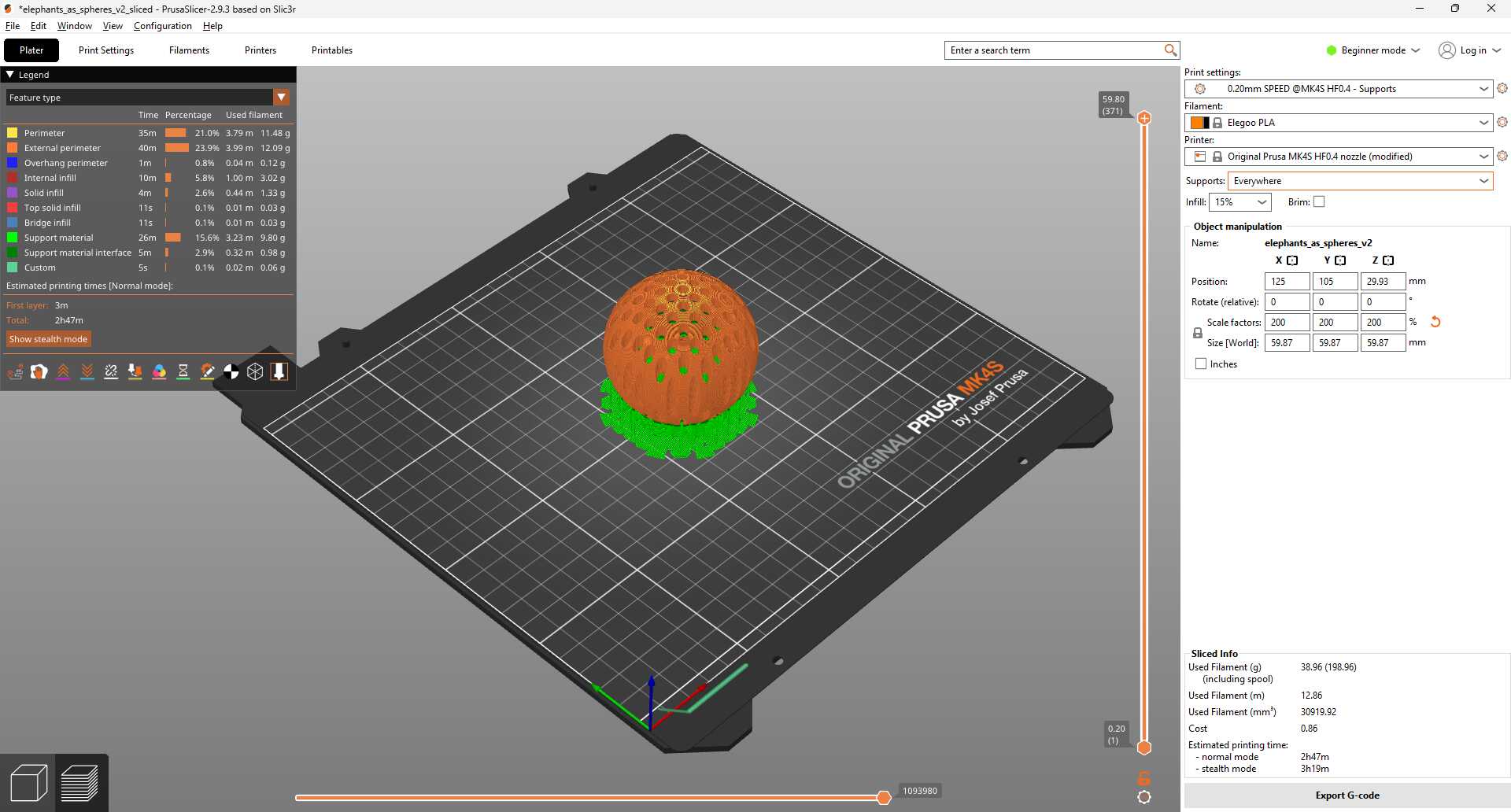The image size is (1511, 812).
Task: Switch to the layers preview view
Action: [79, 783]
